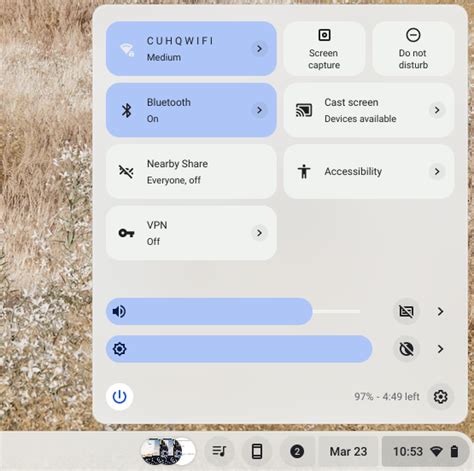This screenshot has height=471, width=474.
Task: Open the 2 notifications badge
Action: [297, 451]
